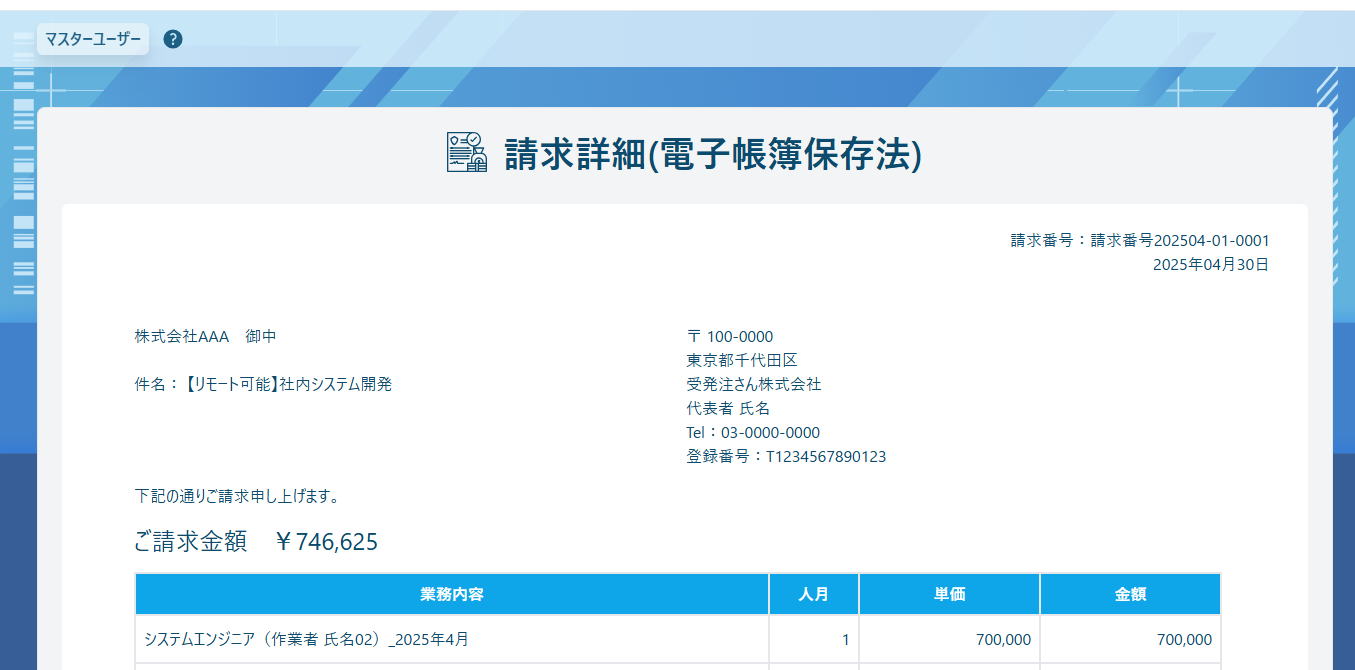Click the 請求詳細(電子帳簿保存法) page title
Viewport: 1355px width, 670px height.
(712, 154)
